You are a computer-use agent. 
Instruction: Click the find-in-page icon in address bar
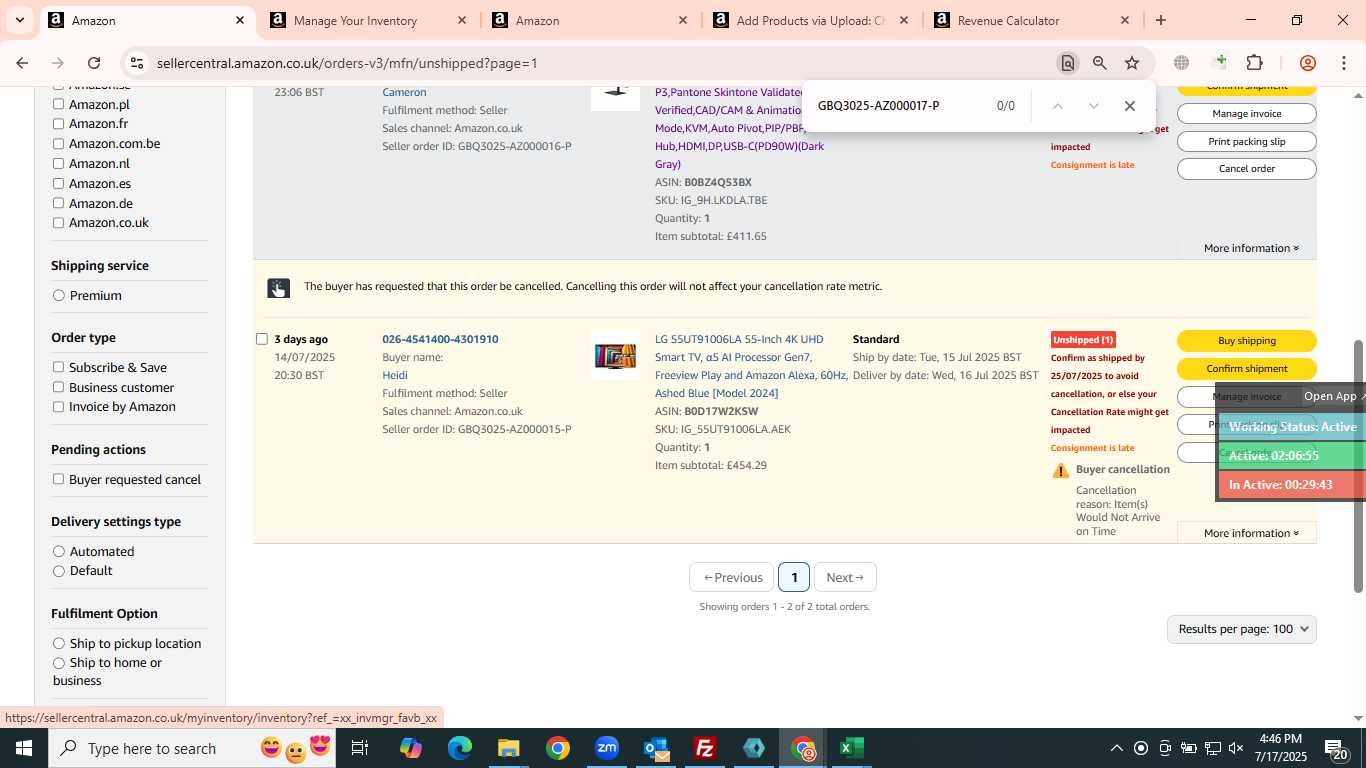coord(1068,63)
